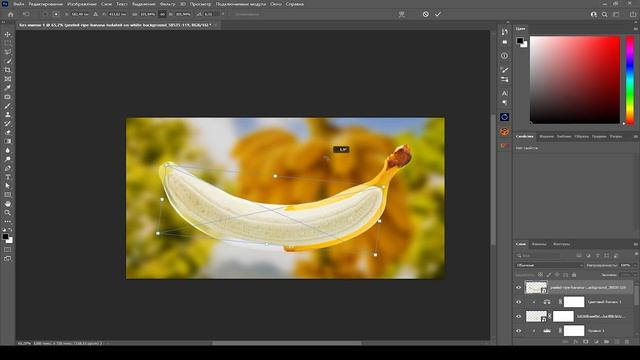
Task: Toggle warp mode icon in options bar
Action: (x=402, y=14)
